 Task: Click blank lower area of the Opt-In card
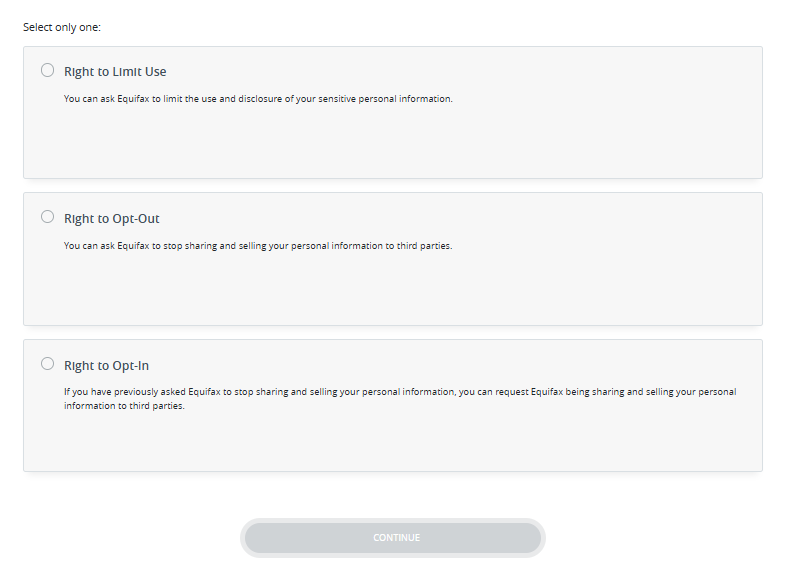400,445
